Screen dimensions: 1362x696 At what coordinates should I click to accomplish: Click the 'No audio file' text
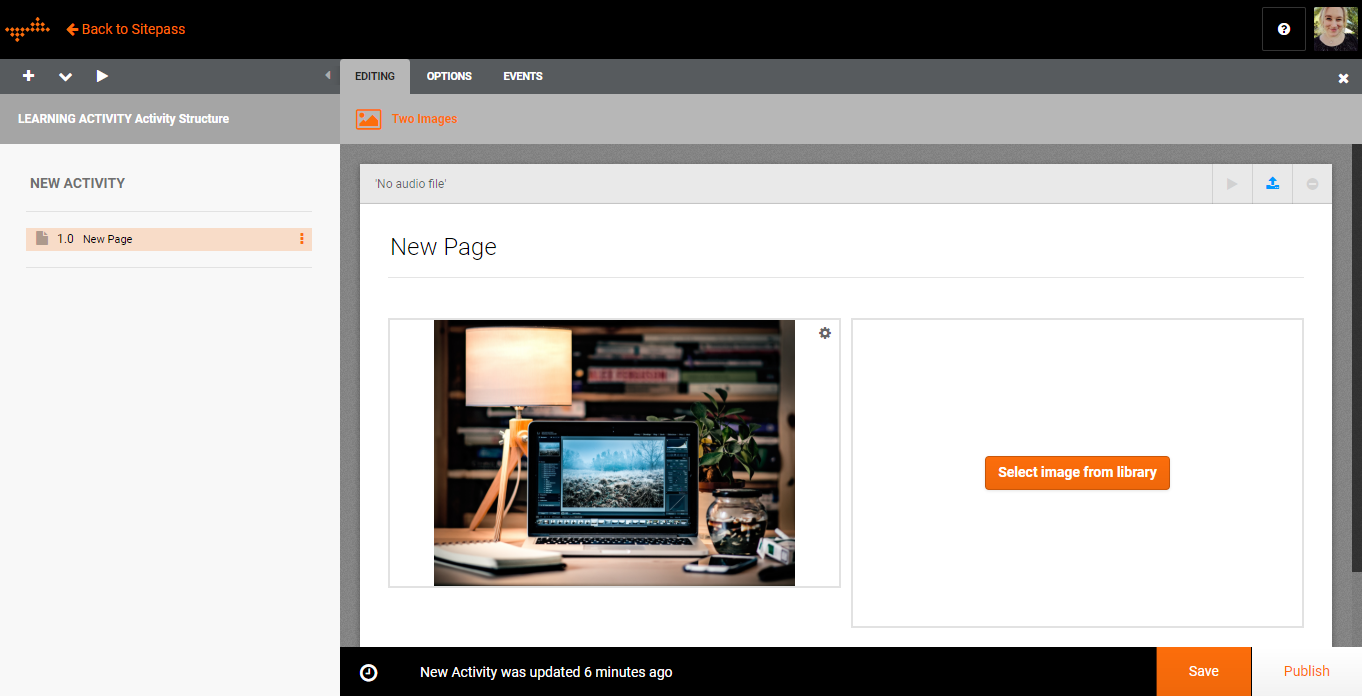pos(410,184)
